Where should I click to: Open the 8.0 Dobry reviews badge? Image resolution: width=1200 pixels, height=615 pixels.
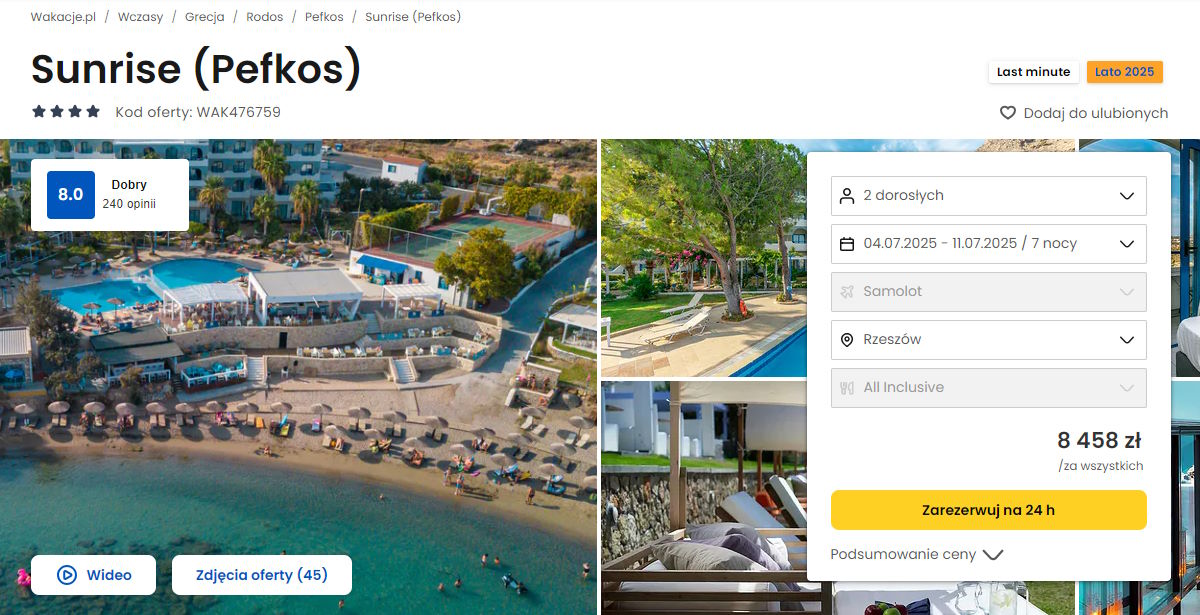(x=110, y=195)
